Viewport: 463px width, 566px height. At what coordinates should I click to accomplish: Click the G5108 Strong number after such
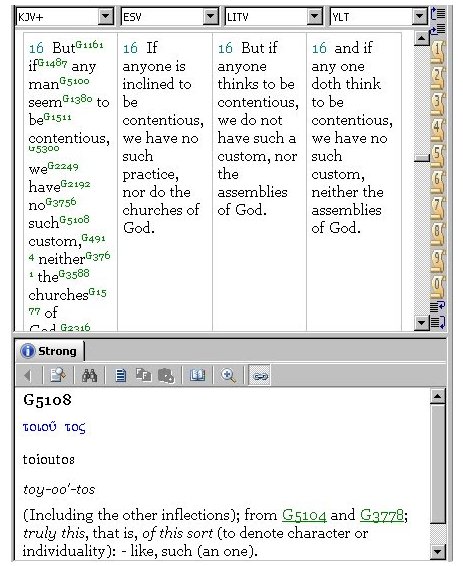click(74, 220)
